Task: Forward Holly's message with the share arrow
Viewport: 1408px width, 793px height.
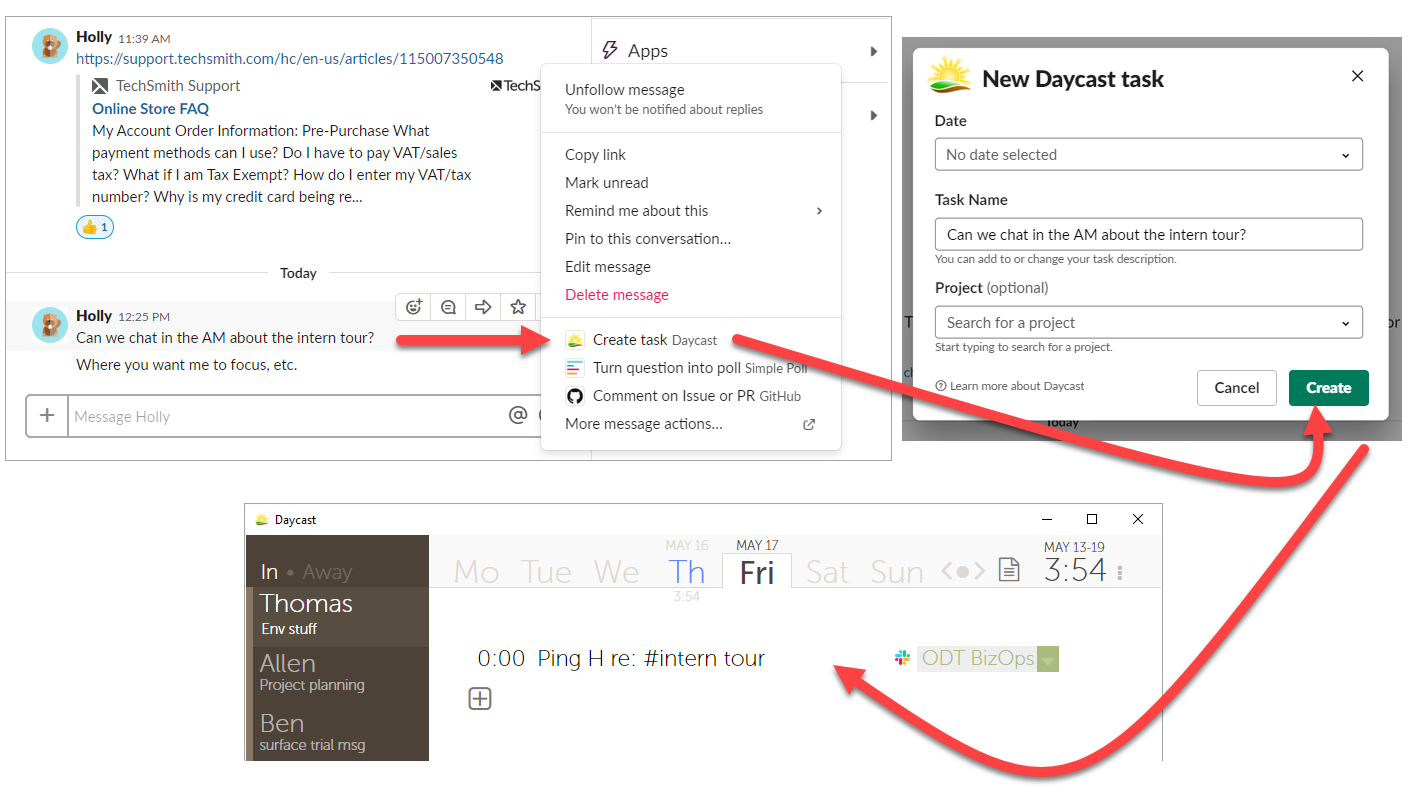Action: click(x=482, y=306)
